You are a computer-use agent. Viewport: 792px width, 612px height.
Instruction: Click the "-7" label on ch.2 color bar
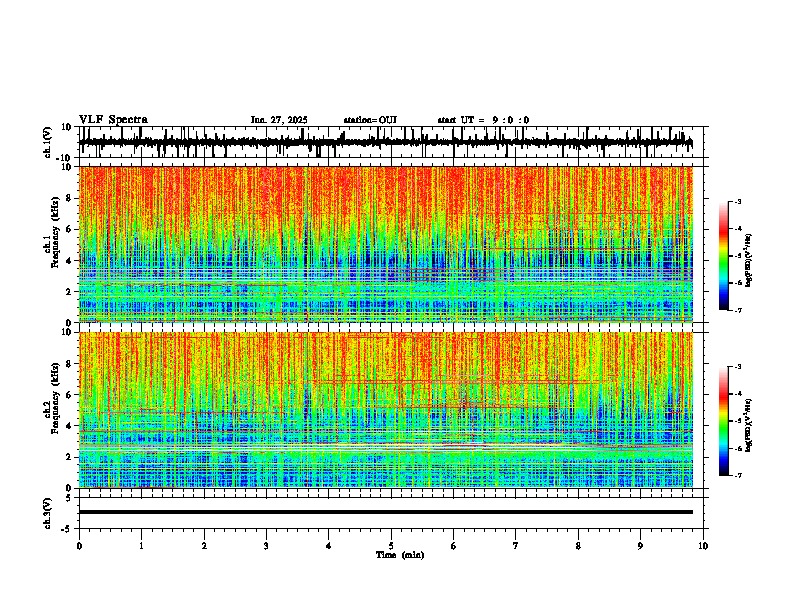click(738, 475)
